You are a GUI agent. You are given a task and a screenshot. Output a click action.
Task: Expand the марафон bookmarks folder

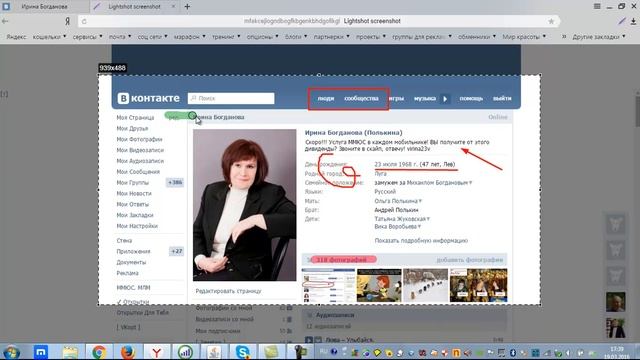tap(190, 37)
